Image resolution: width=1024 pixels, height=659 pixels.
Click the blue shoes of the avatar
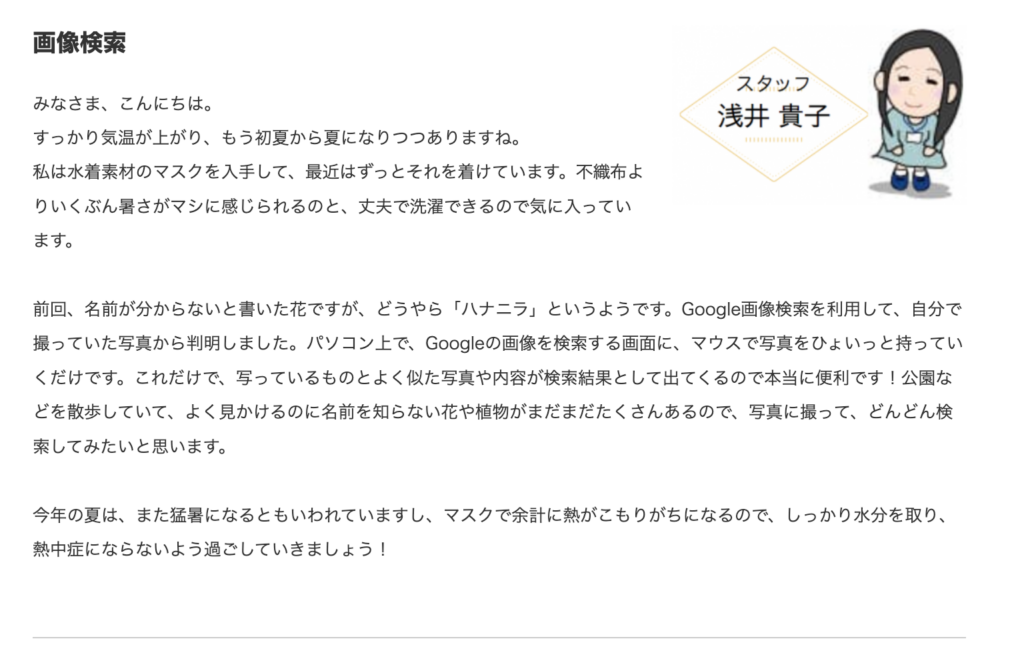click(911, 179)
